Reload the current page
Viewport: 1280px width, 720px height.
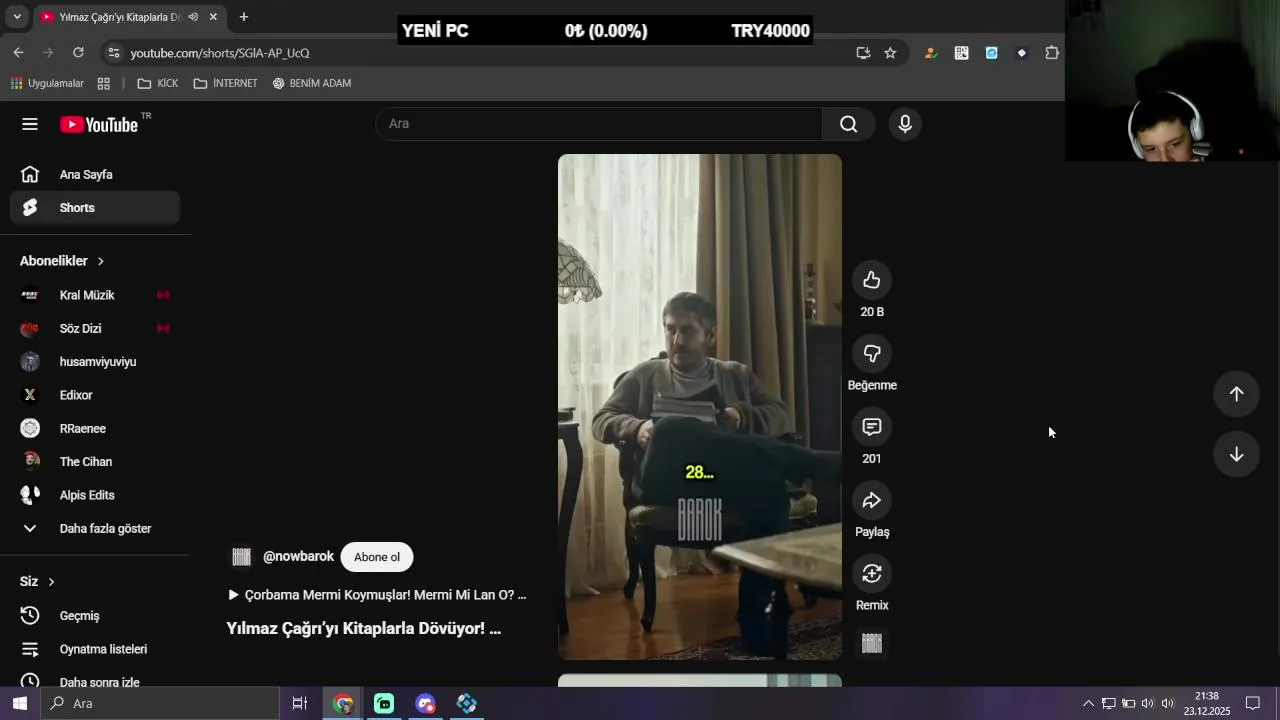[x=78, y=53]
